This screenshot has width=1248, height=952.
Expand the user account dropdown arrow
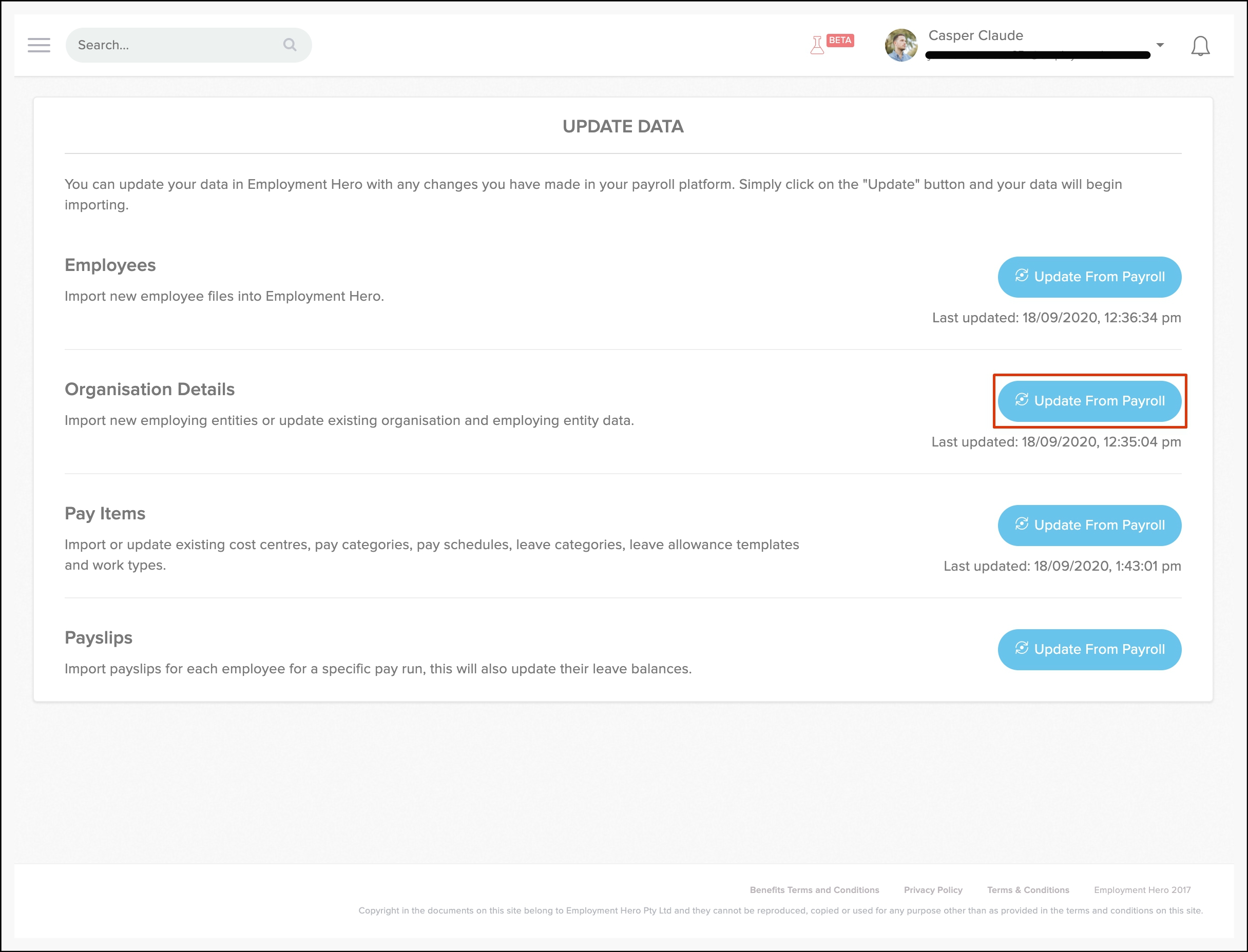pos(1160,45)
